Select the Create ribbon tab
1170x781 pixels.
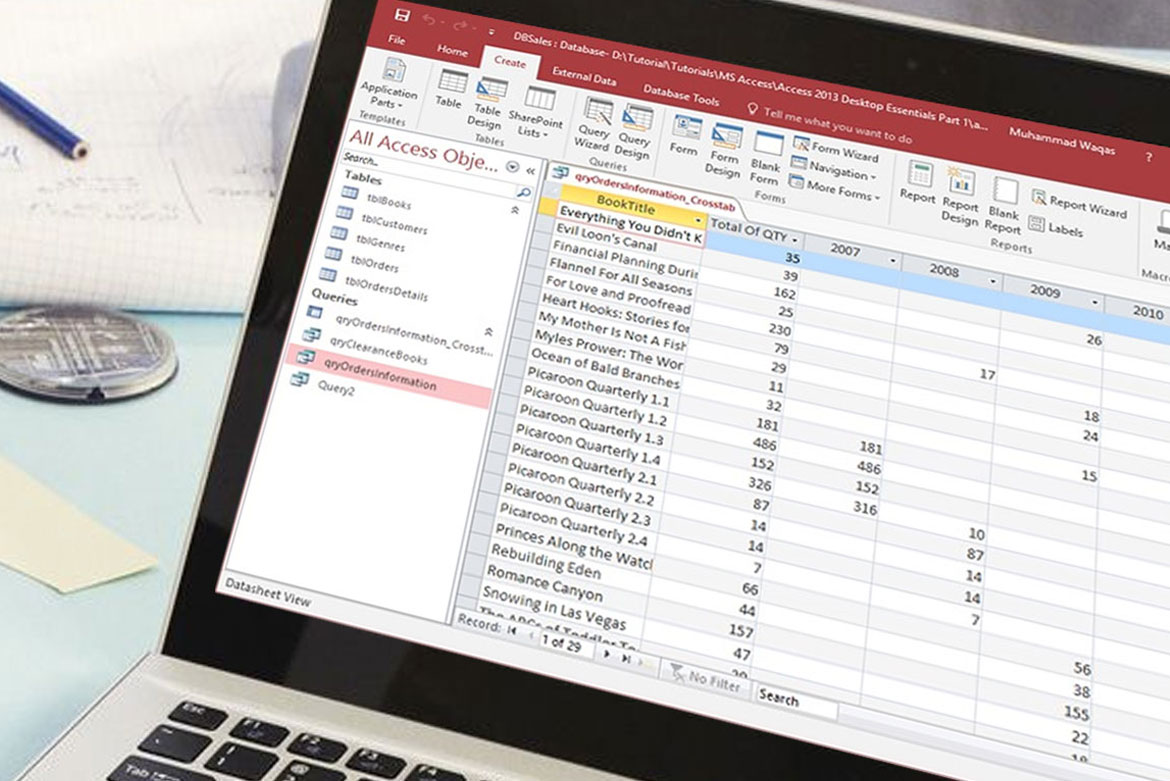[510, 62]
